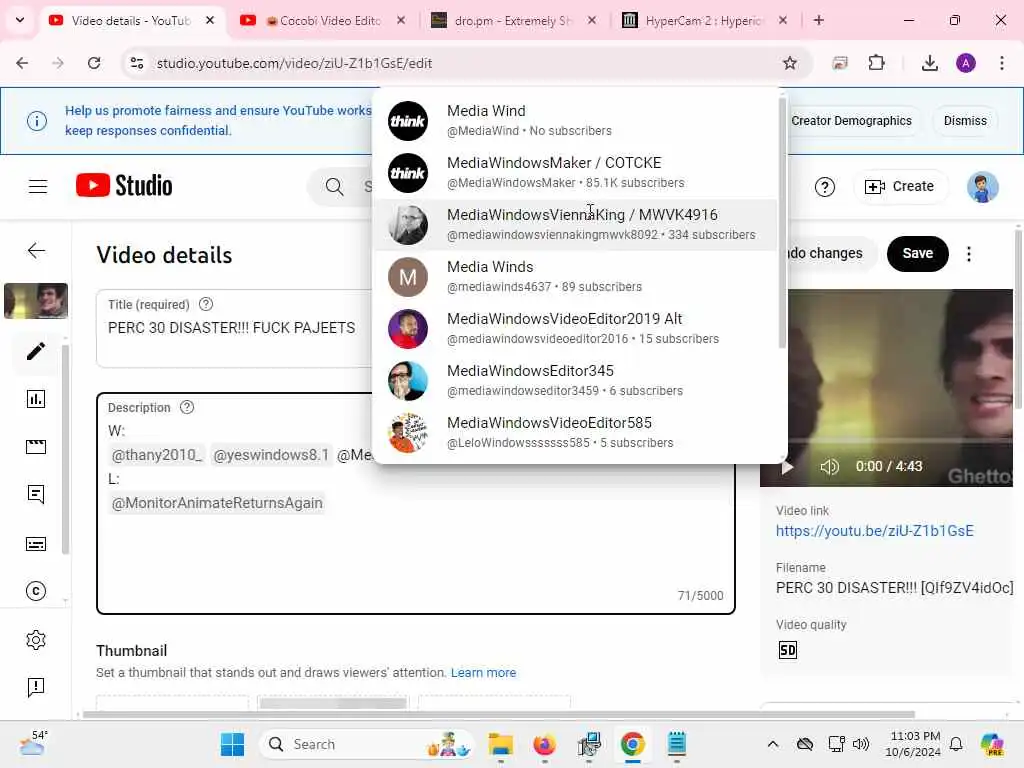Open the Chrome three-dot menu

[x=1002, y=63]
